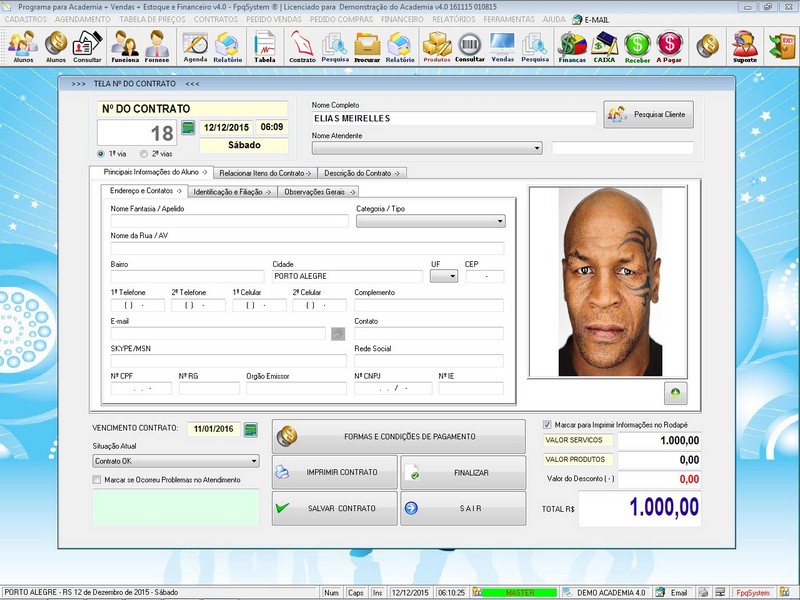Expand the Nome Atendente dropdown
This screenshot has height=600, width=800.
pos(537,148)
